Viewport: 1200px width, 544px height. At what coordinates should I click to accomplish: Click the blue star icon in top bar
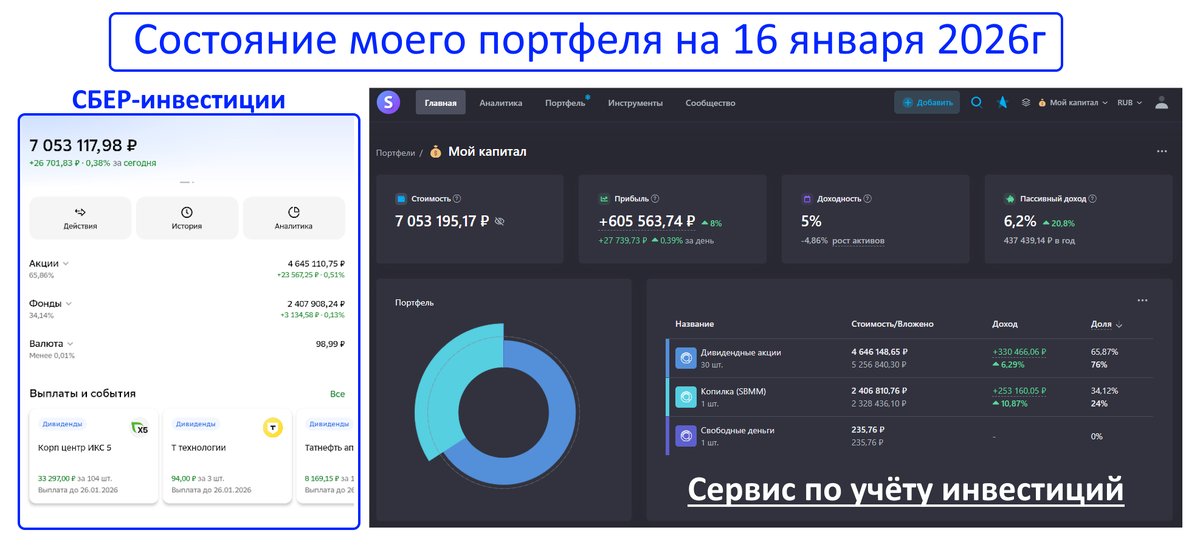(x=1002, y=102)
